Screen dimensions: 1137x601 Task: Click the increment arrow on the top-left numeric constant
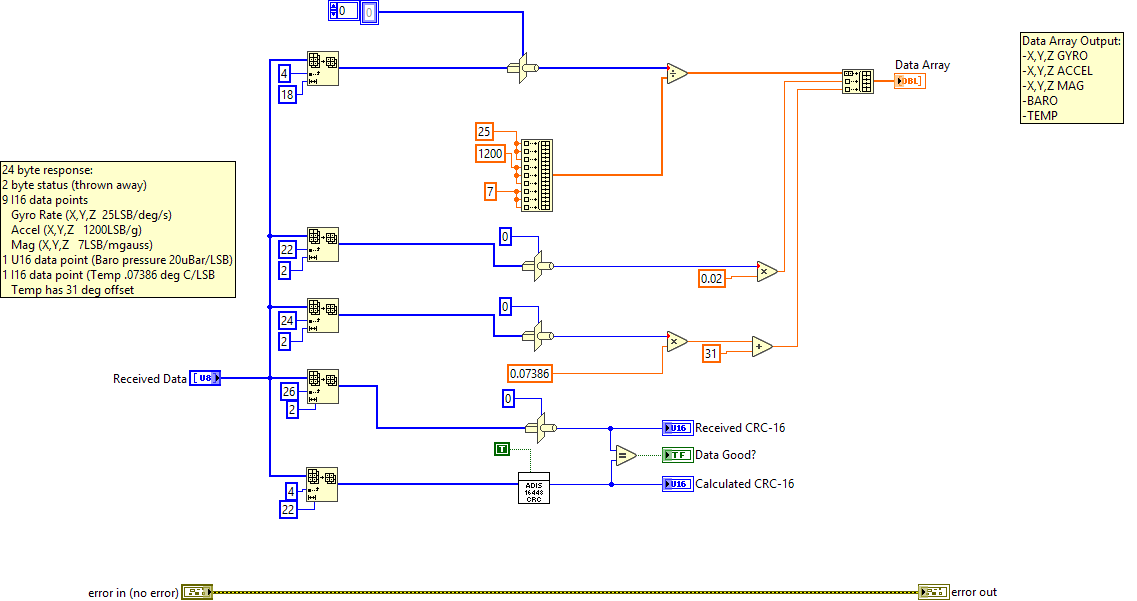(x=334, y=6)
